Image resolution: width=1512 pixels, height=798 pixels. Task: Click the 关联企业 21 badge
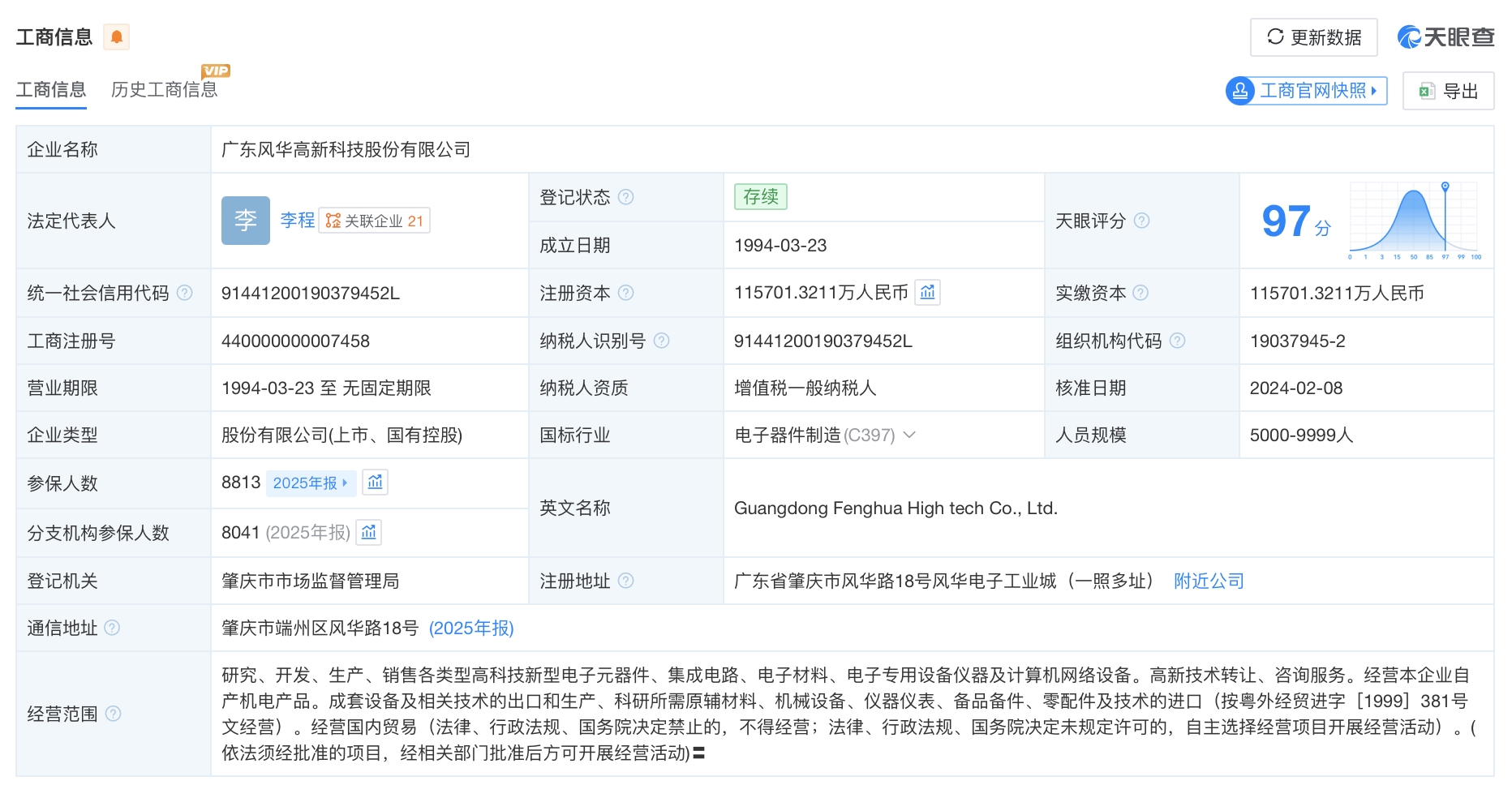point(375,221)
